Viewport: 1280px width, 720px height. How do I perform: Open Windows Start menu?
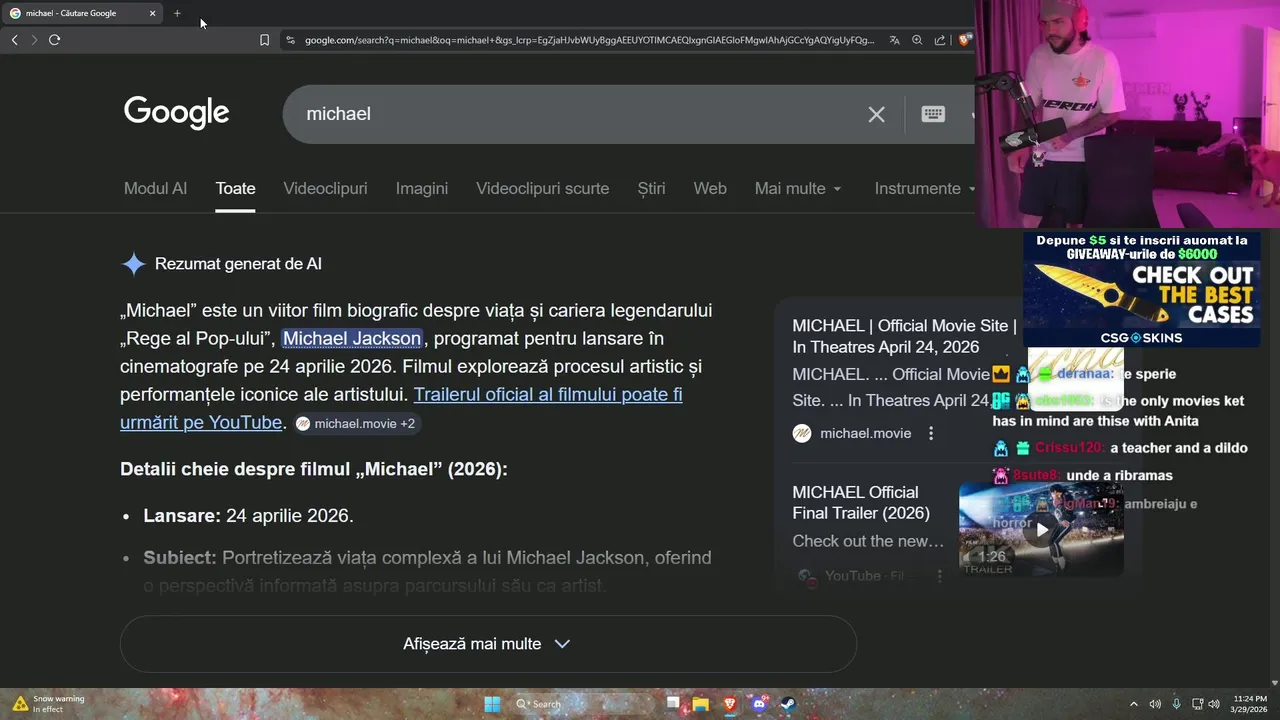[x=492, y=704]
